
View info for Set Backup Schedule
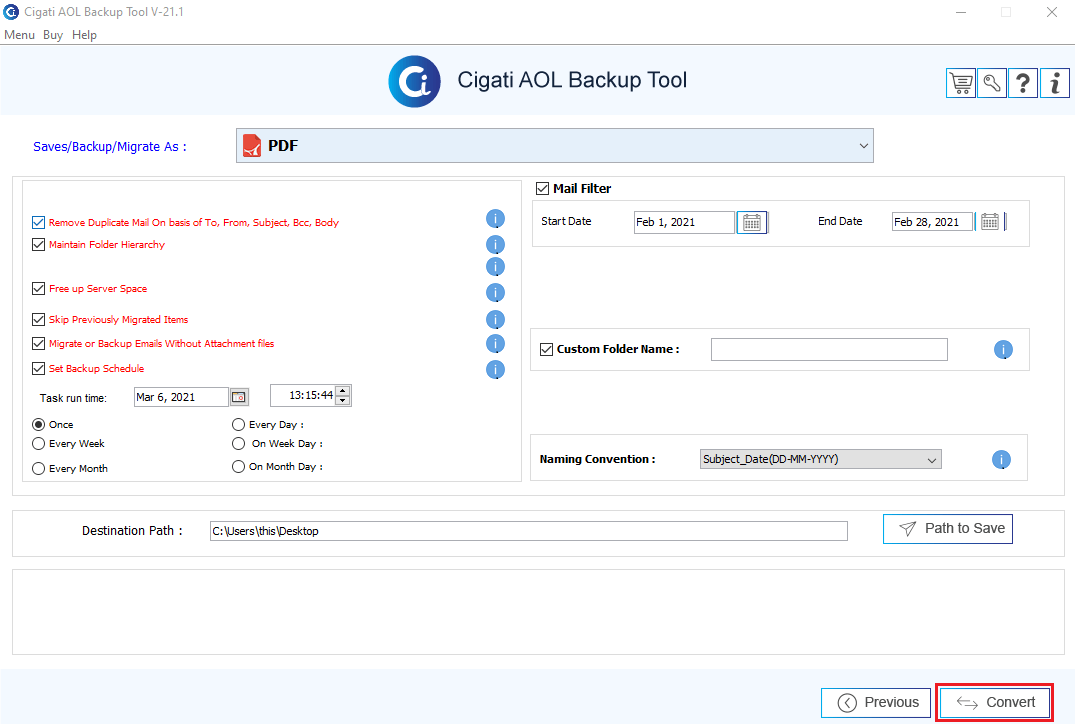click(x=495, y=370)
